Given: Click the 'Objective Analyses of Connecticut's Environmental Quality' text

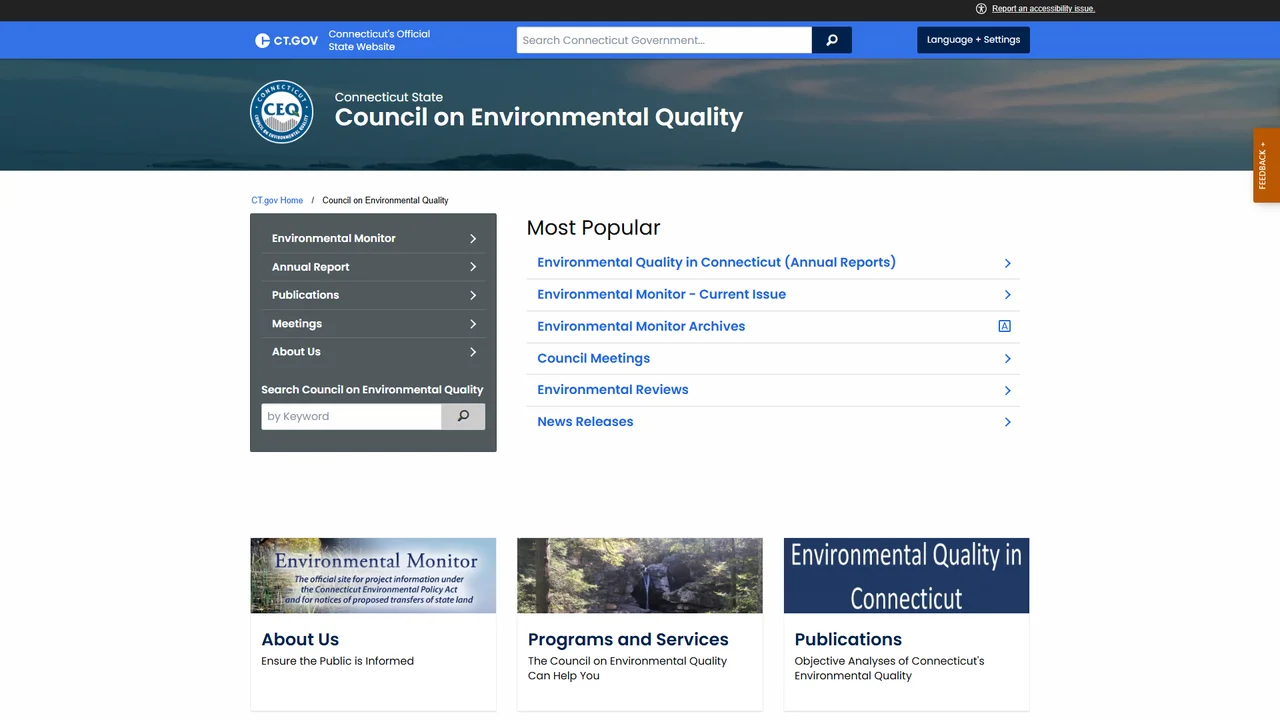Looking at the screenshot, I should pos(889,668).
